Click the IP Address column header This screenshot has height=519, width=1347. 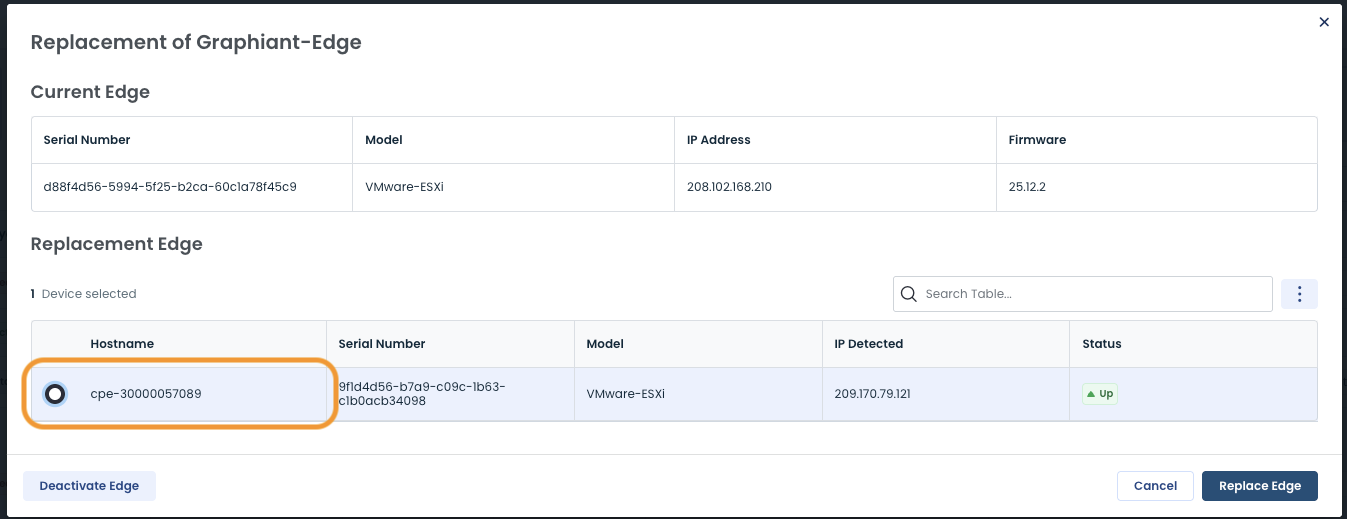pos(718,140)
